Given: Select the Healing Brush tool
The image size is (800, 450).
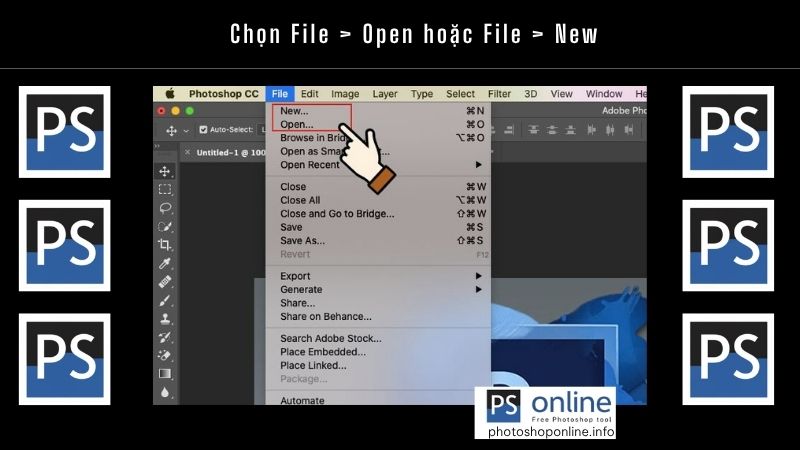Looking at the screenshot, I should coord(165,282).
